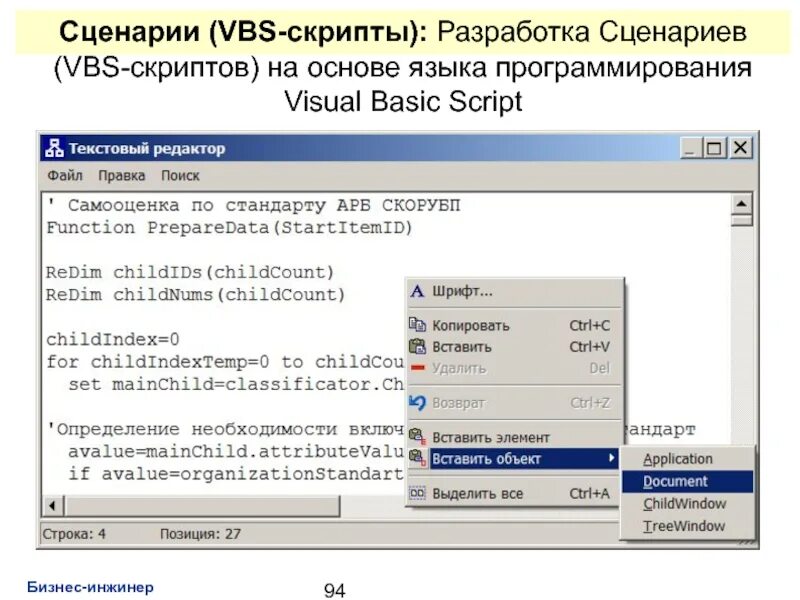Viewport: 800px width, 600px height.
Task: Click the line 'avalue=mainChild.attributeValu'
Action: pos(236,452)
